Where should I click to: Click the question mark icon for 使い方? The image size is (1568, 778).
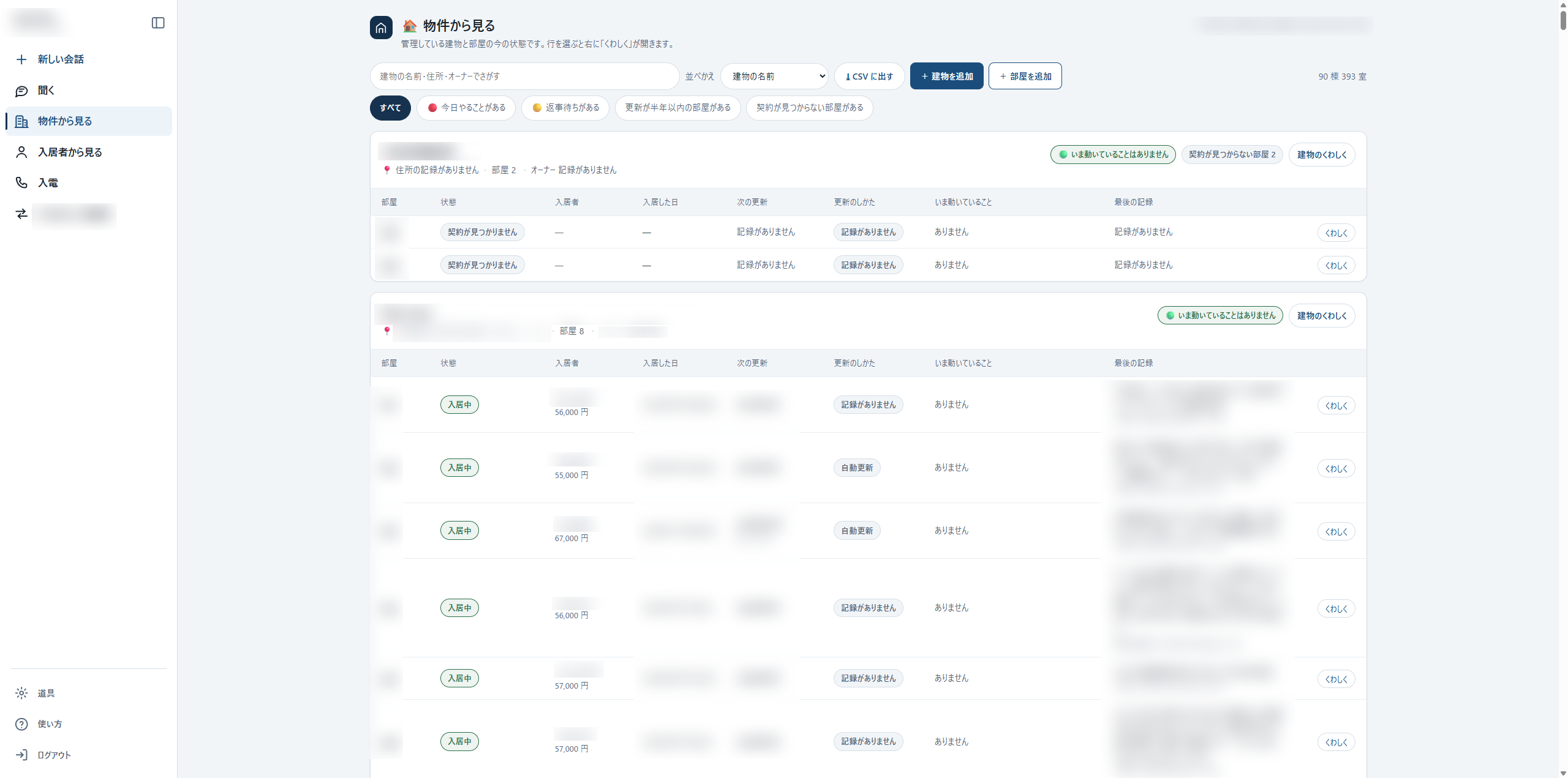21,724
